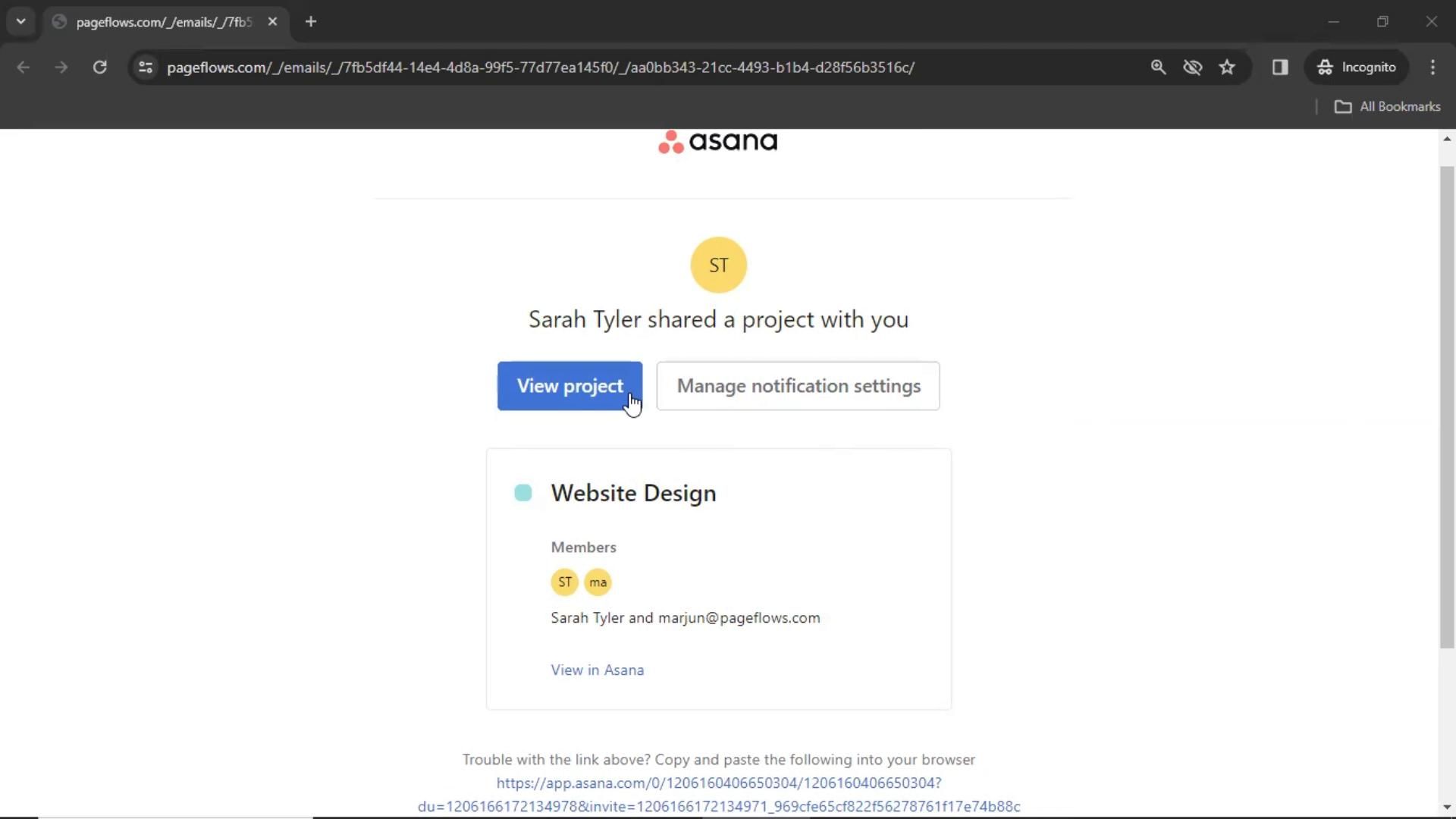Open a new tab with plus button
The width and height of the screenshot is (1456, 819).
[311, 22]
